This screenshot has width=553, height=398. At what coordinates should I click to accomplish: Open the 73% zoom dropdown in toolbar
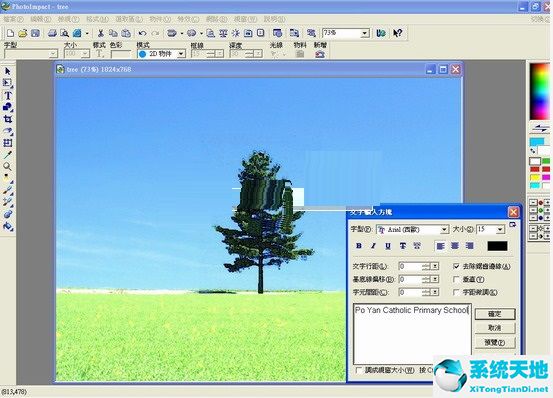[x=365, y=33]
